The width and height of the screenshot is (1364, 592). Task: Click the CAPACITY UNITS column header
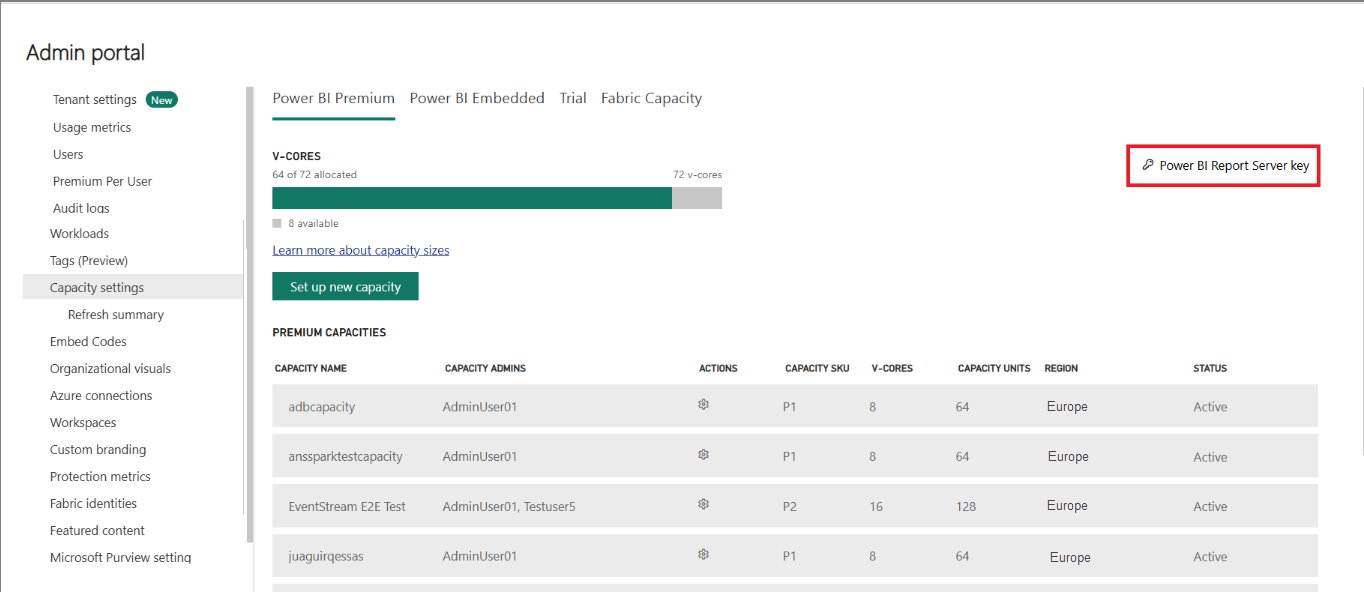[994, 368]
